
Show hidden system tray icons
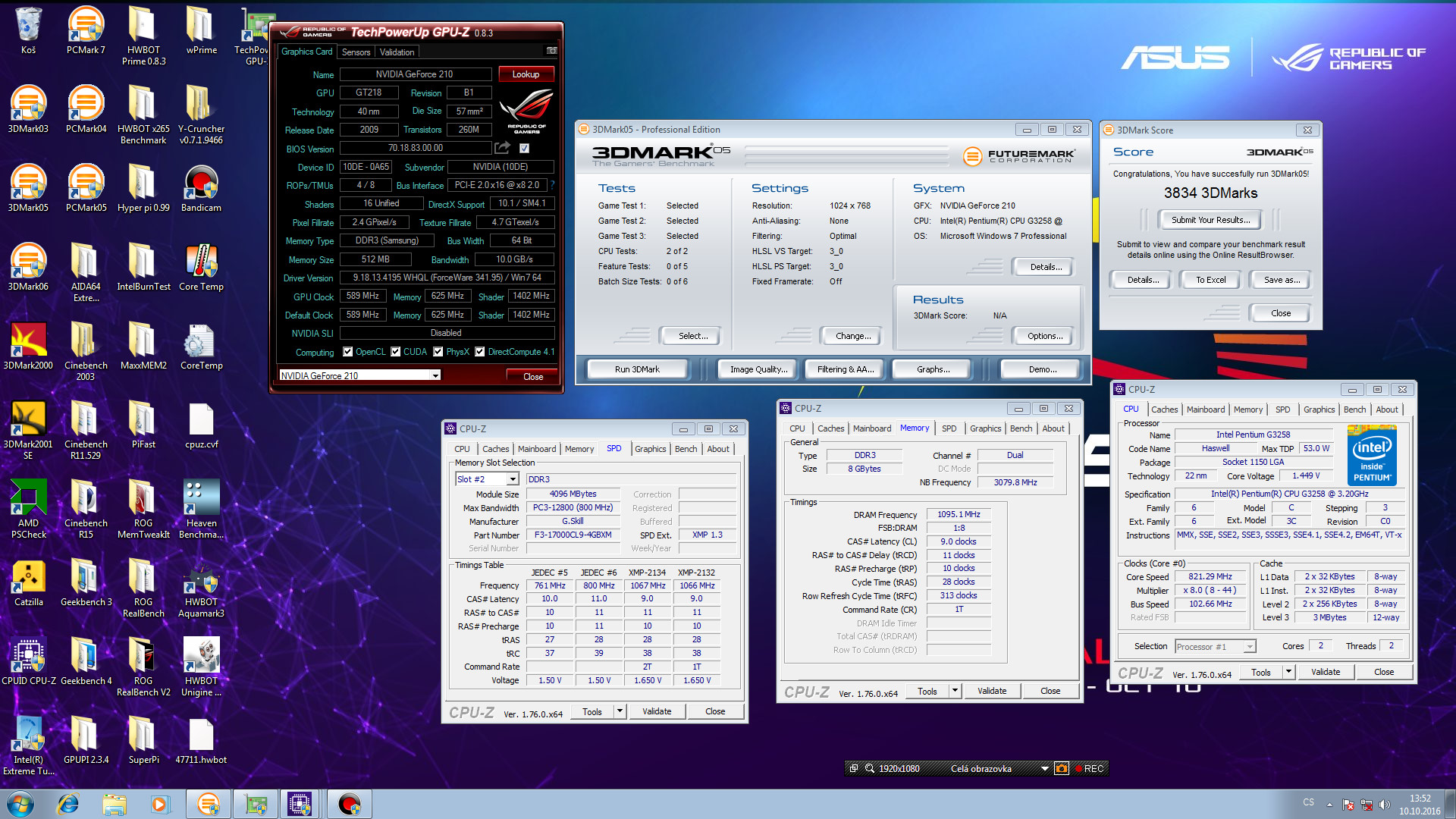tap(1329, 804)
